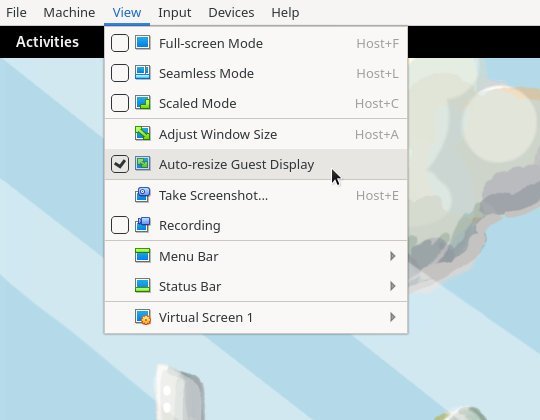The width and height of the screenshot is (540, 420).
Task: Enable the Seamless Mode checkbox
Action: coord(120,73)
